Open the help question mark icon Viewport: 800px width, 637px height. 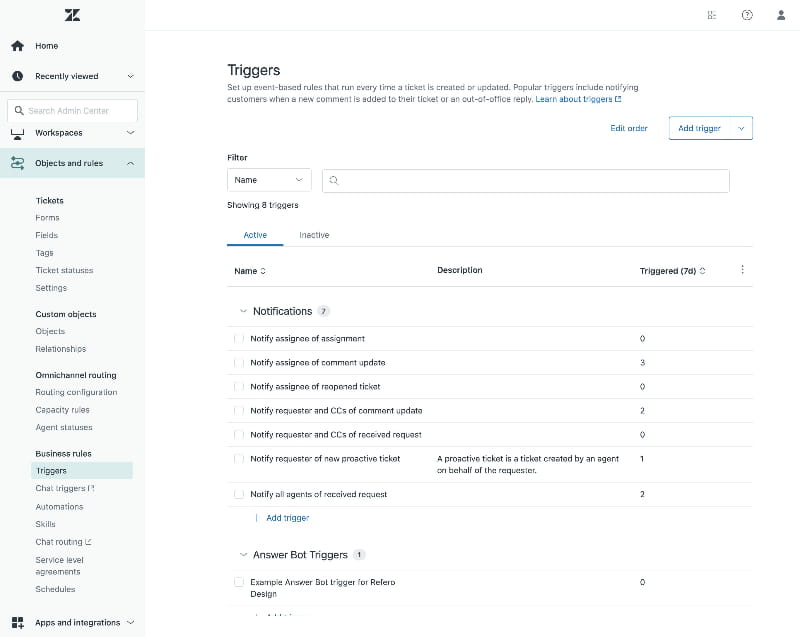[747, 15]
